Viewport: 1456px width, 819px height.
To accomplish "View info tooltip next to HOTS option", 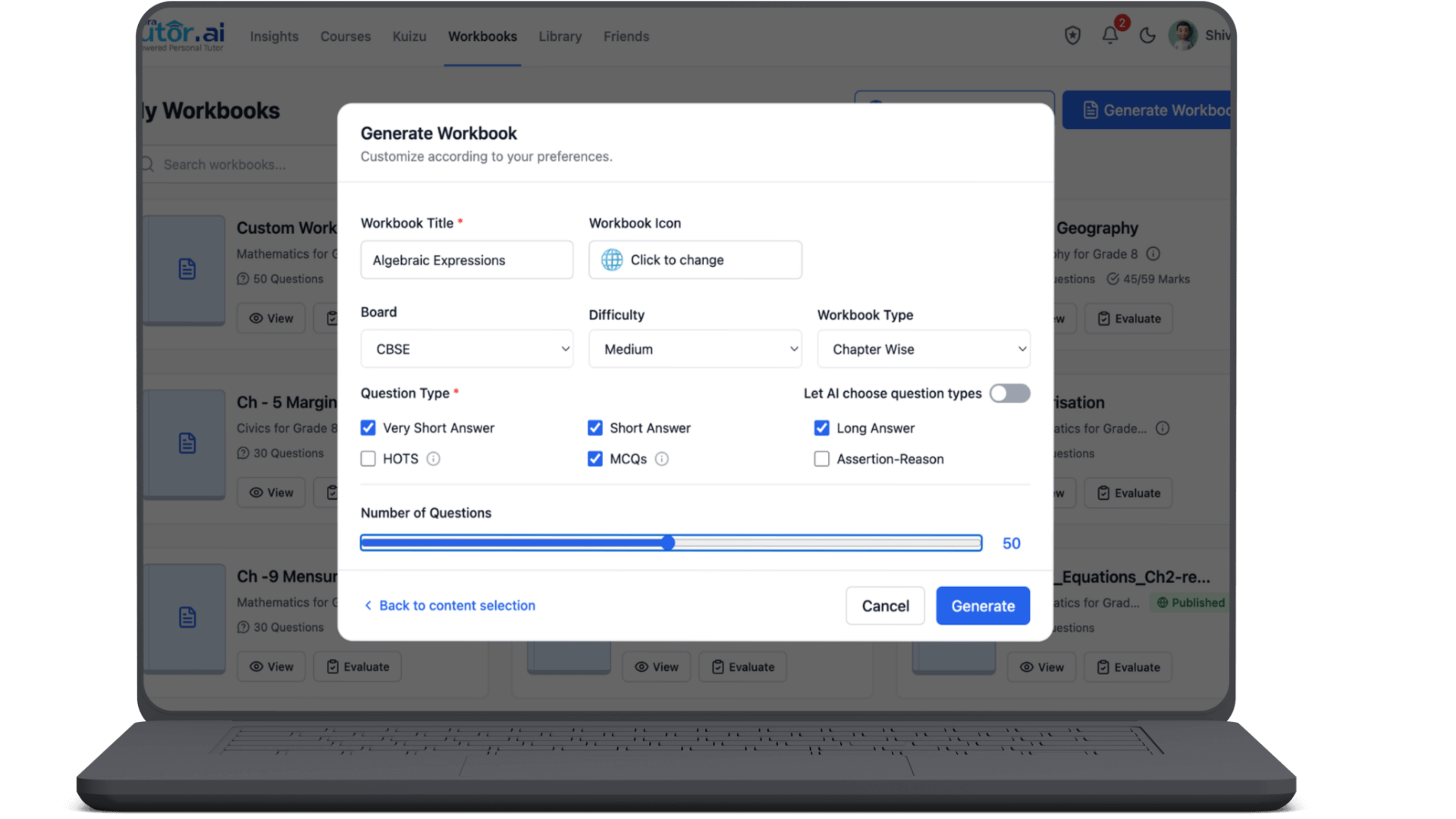I will 433,459.
